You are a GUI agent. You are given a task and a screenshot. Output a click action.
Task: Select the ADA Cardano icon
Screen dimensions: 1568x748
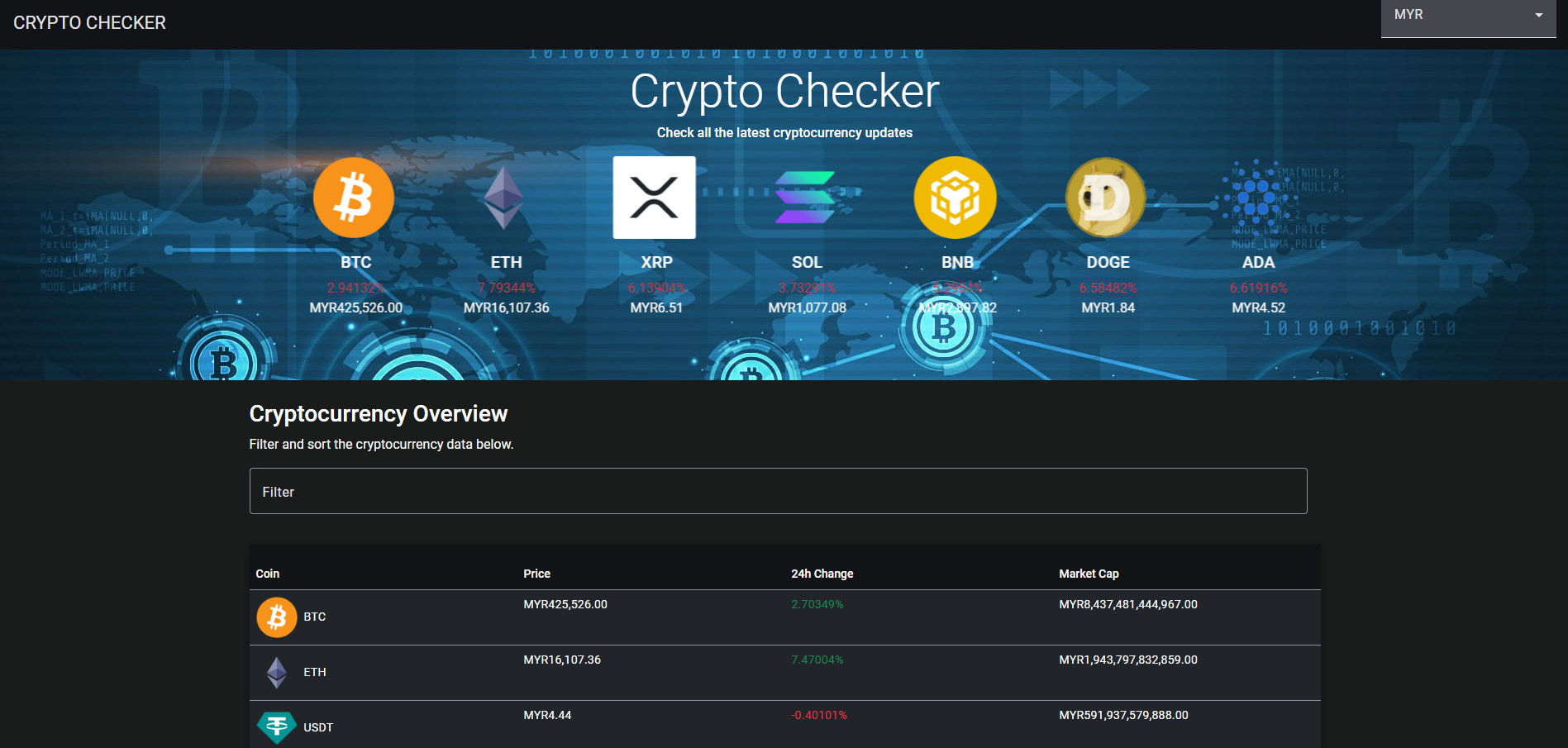1258,197
